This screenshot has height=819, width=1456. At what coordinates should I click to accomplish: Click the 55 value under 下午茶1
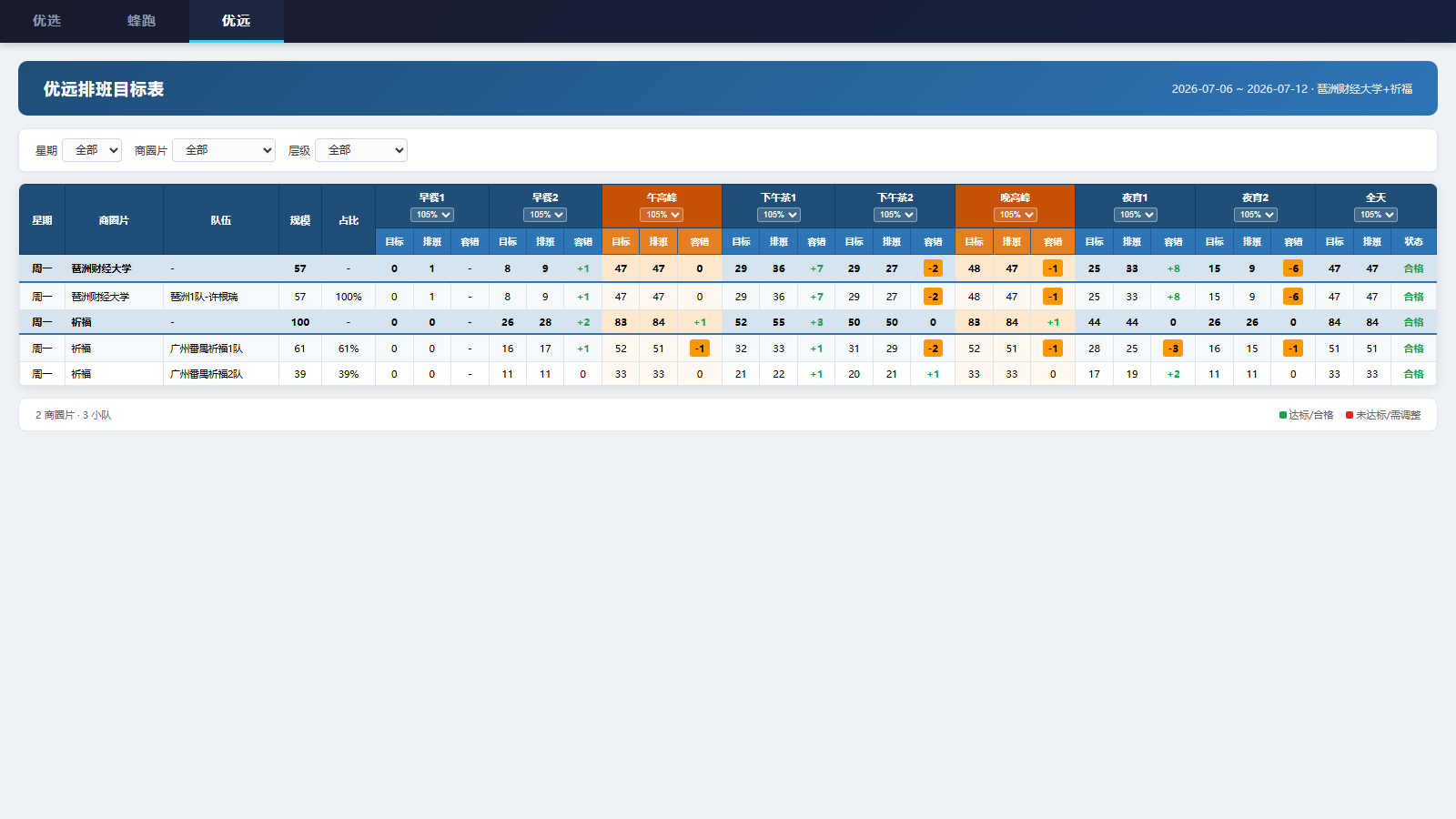[x=779, y=322]
